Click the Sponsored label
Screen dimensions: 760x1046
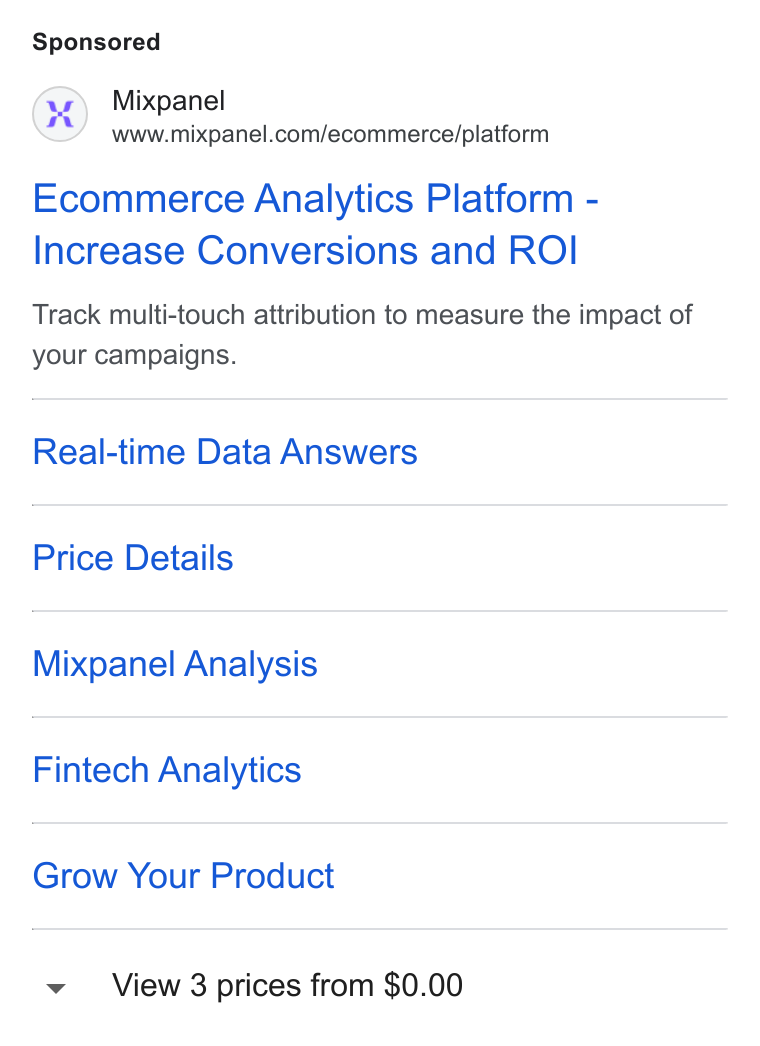(96, 42)
